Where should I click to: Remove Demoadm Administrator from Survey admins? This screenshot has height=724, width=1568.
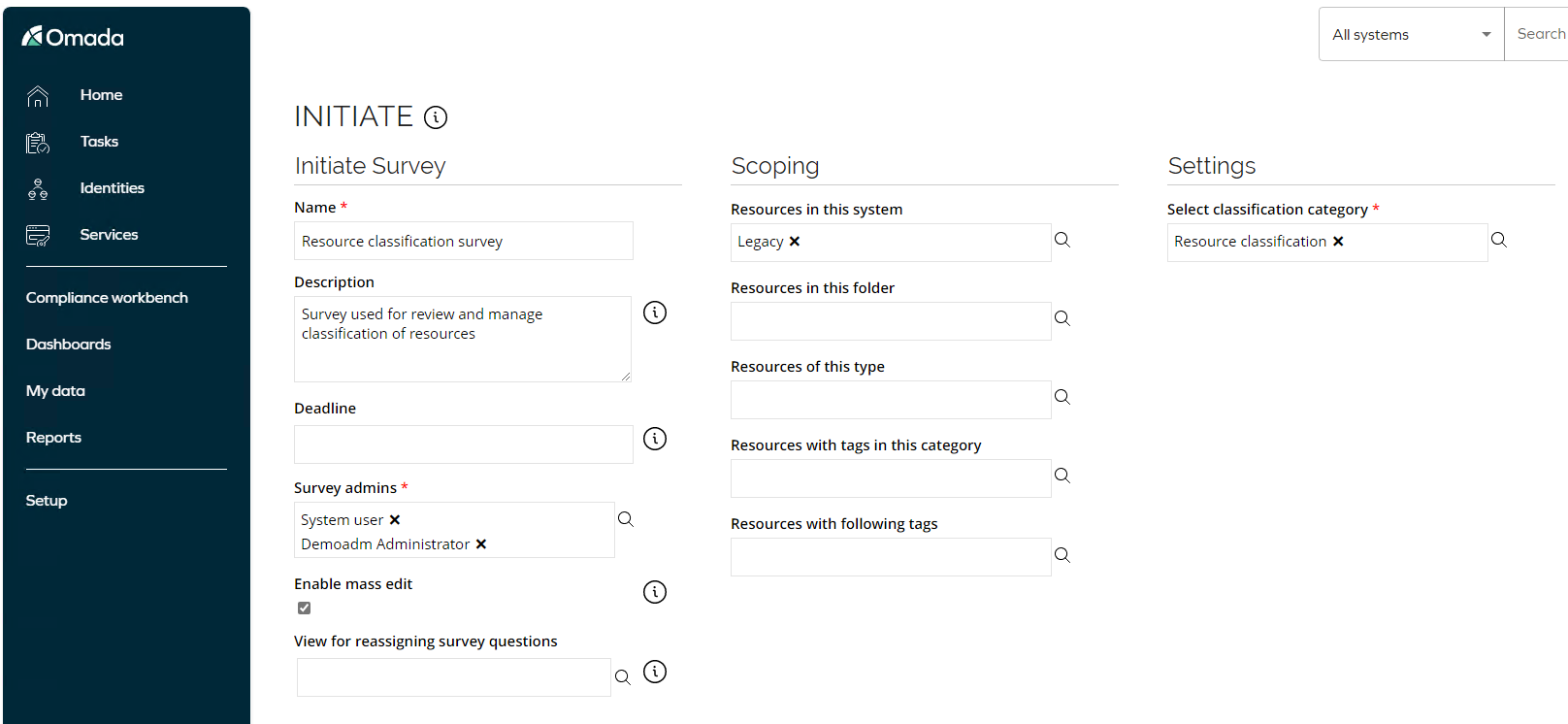pos(481,544)
